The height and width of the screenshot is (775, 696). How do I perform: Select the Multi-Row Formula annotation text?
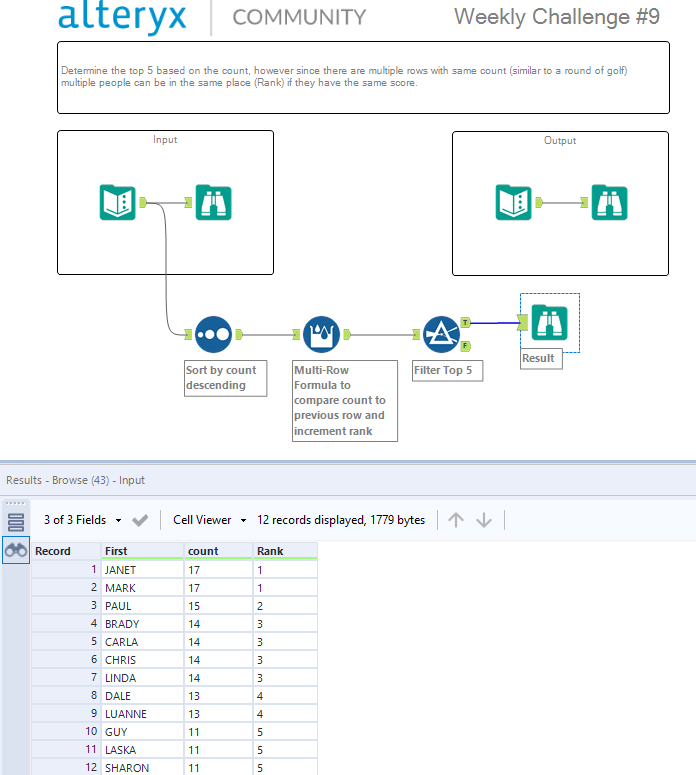[x=345, y=401]
